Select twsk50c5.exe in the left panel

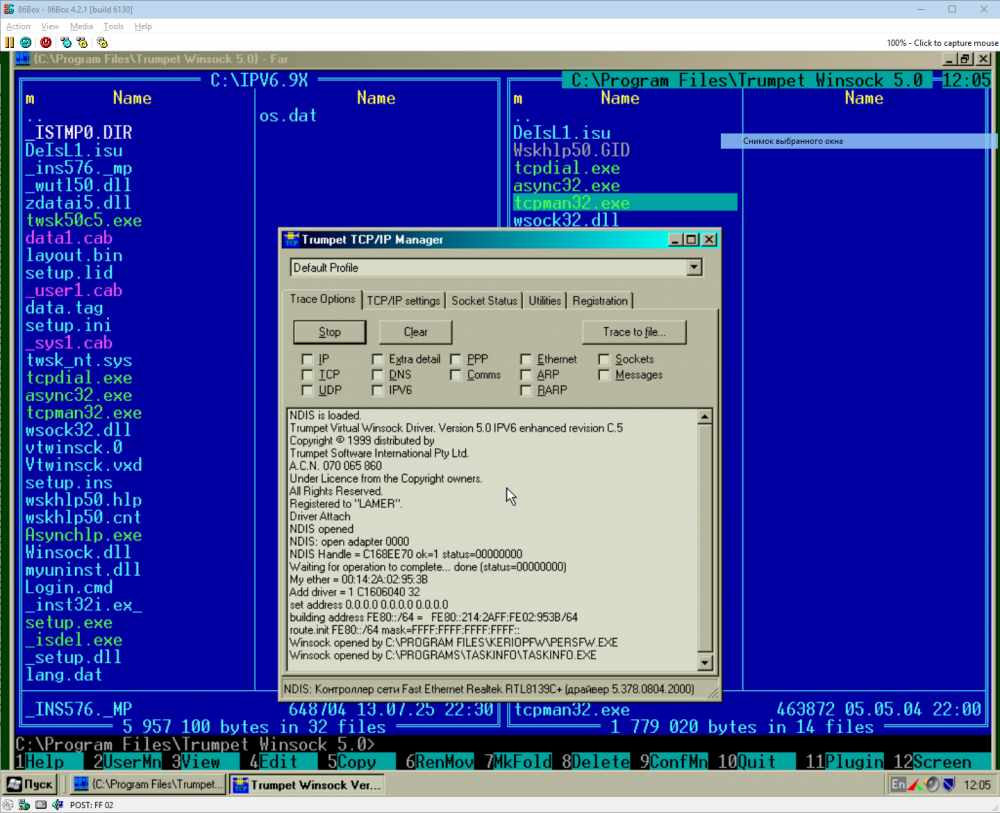[x=83, y=221]
